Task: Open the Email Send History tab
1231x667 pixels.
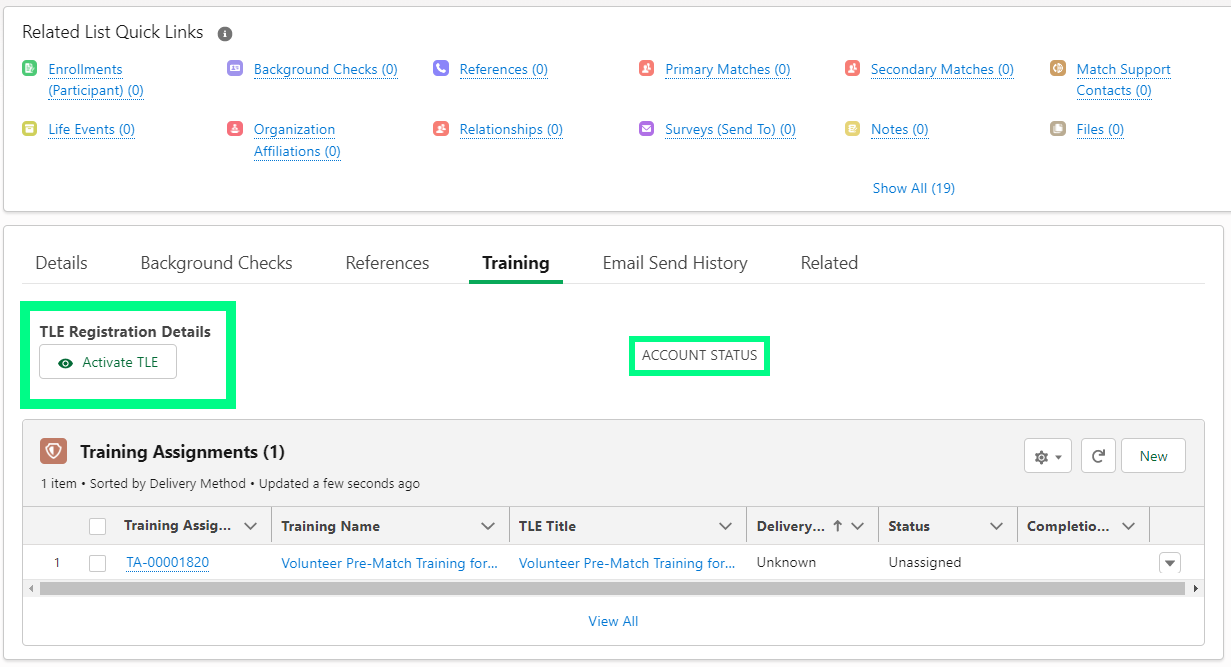Action: coord(675,263)
